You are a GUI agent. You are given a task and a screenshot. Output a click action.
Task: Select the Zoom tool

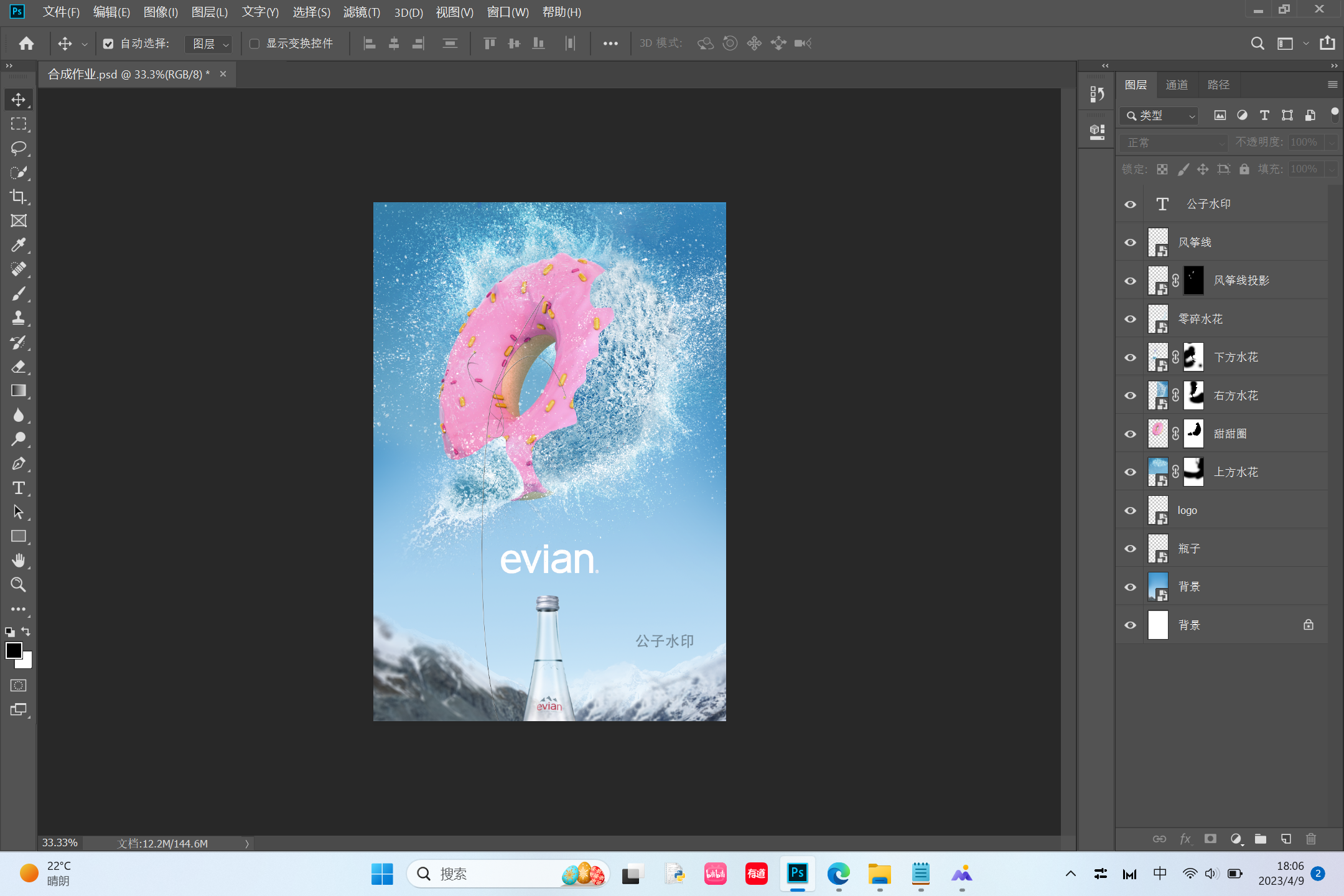(x=19, y=585)
